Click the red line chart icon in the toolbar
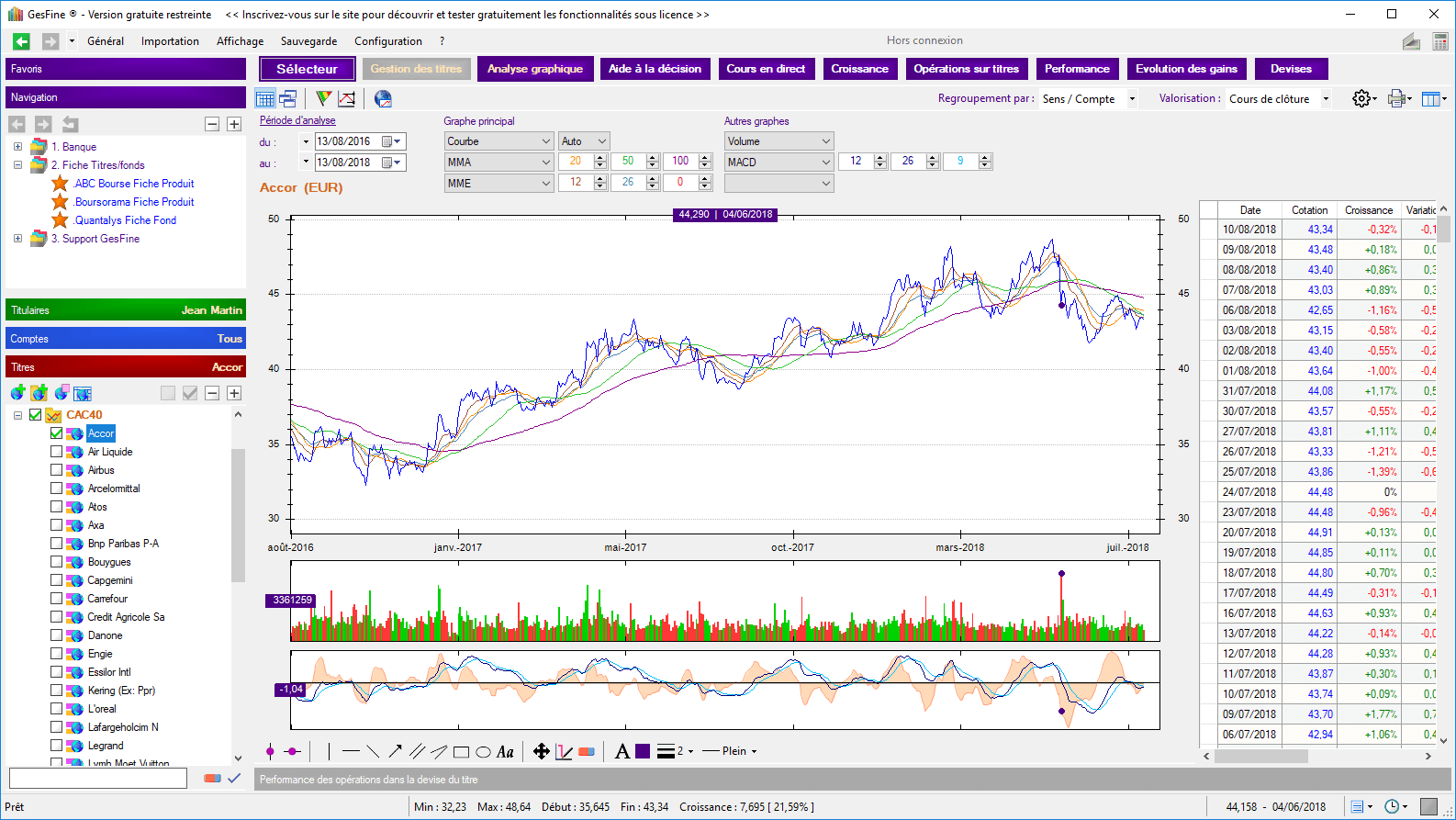The height and width of the screenshot is (820, 1456). [347, 98]
